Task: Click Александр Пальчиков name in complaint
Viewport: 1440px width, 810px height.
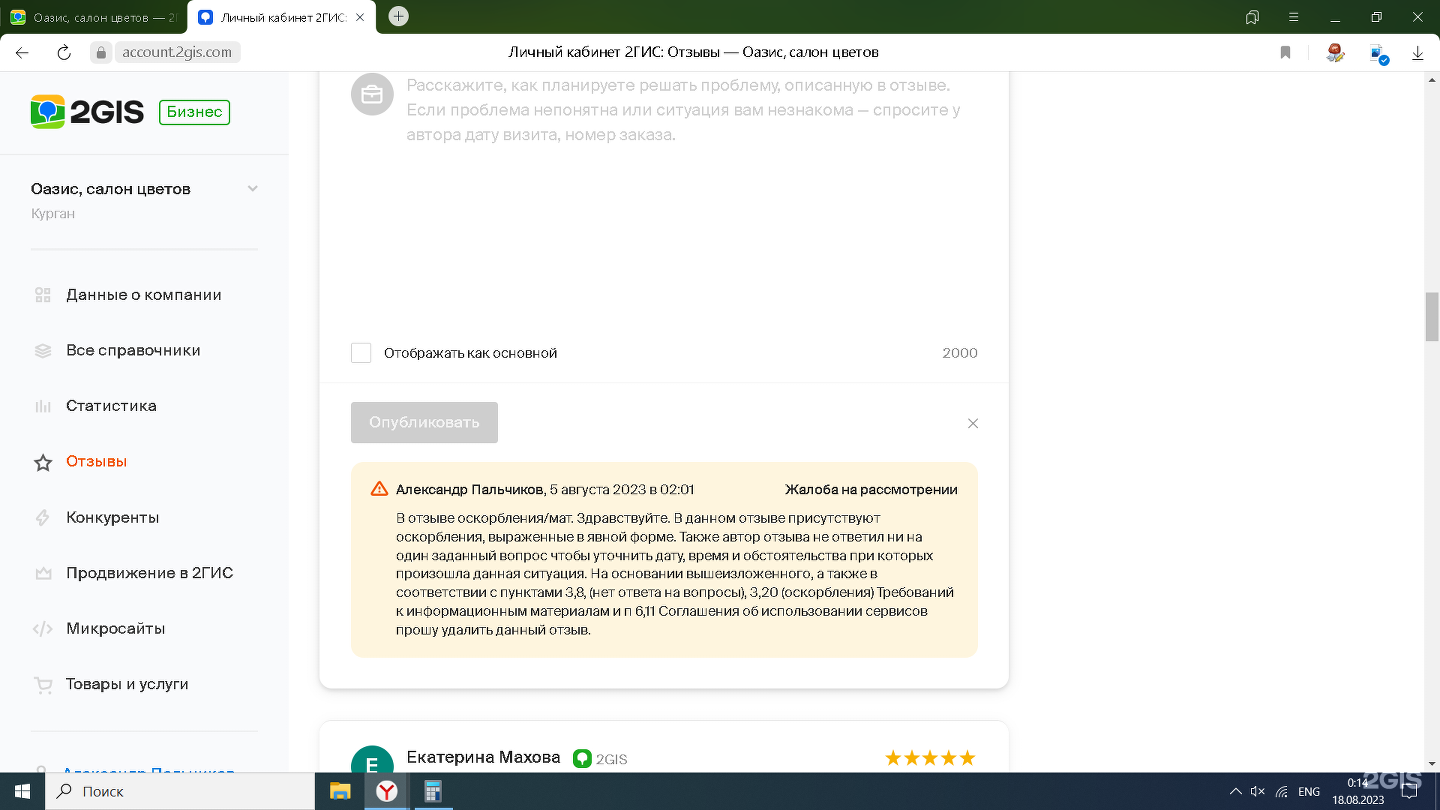Action: pos(469,490)
